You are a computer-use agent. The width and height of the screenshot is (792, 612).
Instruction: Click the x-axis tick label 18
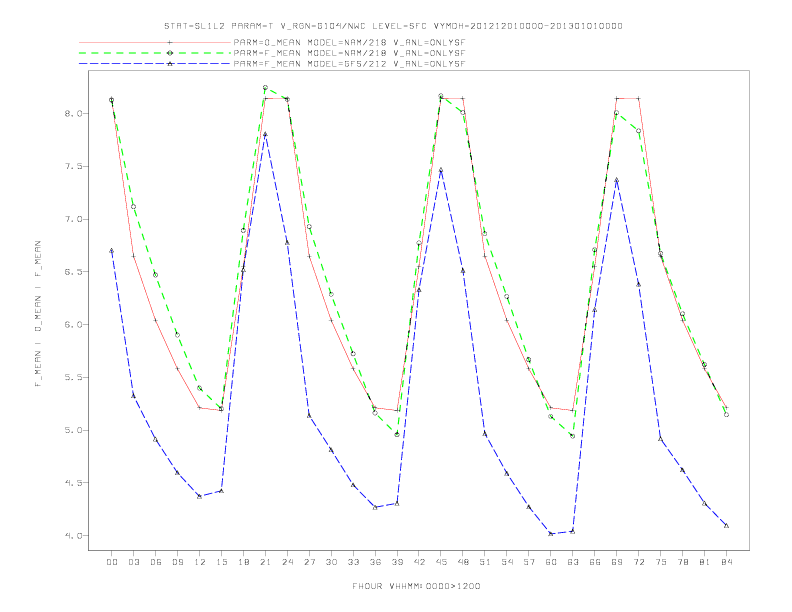click(x=243, y=562)
